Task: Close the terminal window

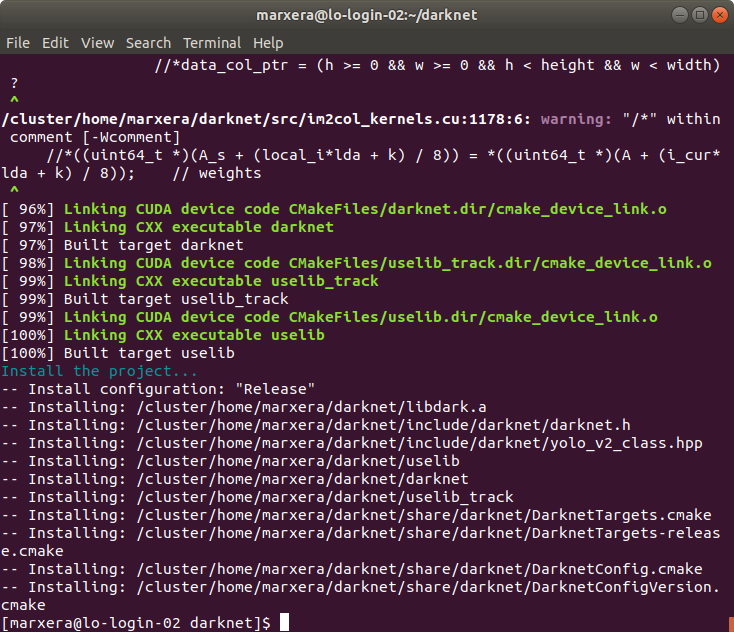Action: [x=719, y=15]
